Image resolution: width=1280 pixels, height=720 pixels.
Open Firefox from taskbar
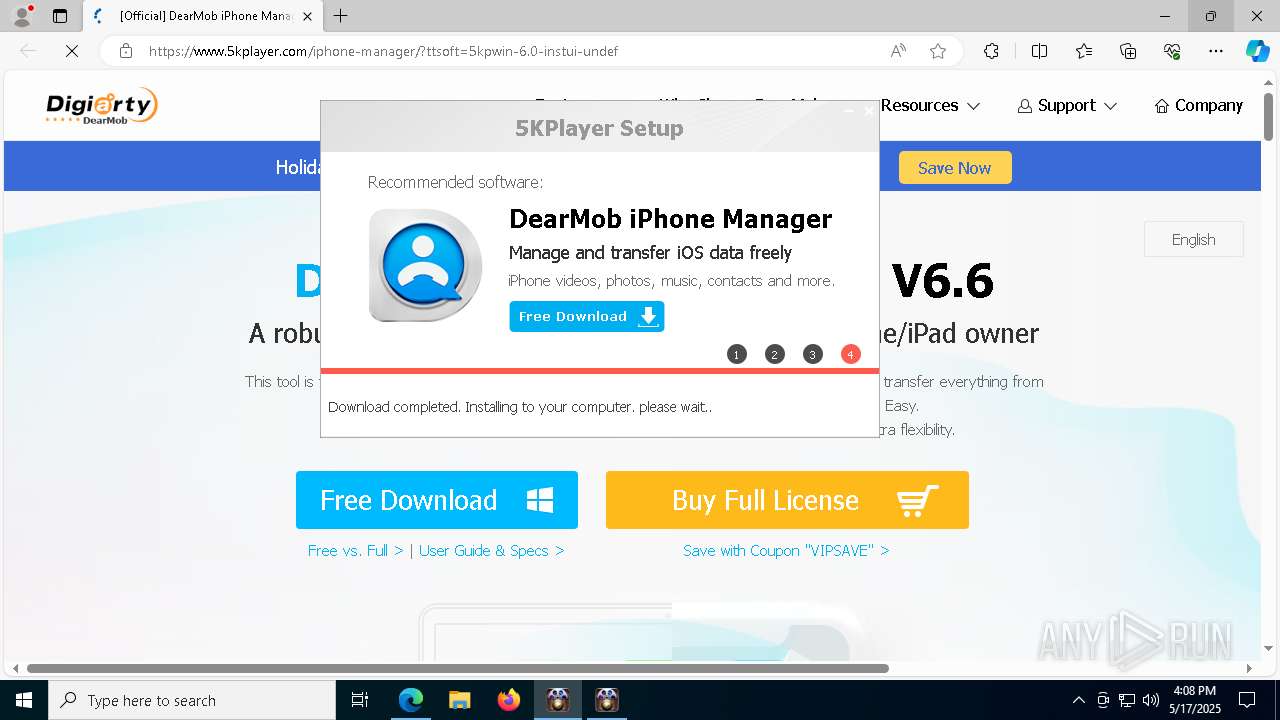pos(509,700)
